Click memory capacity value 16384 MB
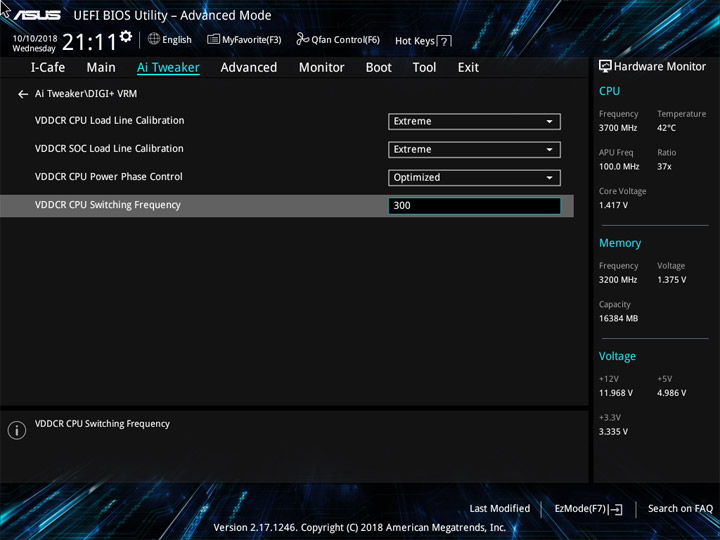Screen dimensions: 720x540 [619, 318]
